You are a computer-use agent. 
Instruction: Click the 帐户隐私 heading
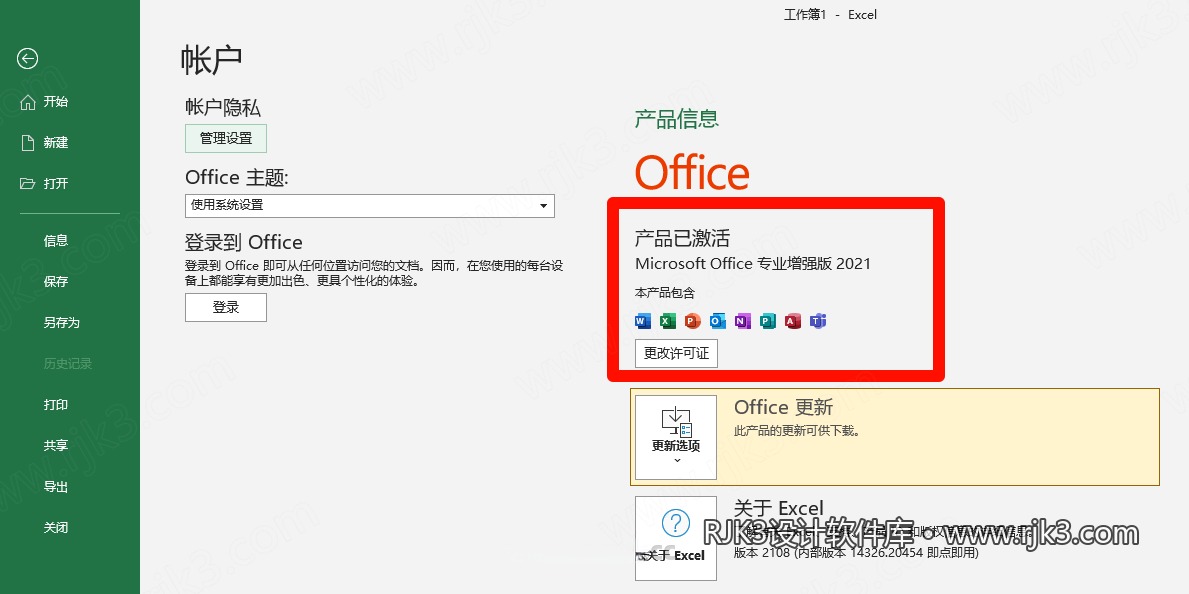click(223, 107)
